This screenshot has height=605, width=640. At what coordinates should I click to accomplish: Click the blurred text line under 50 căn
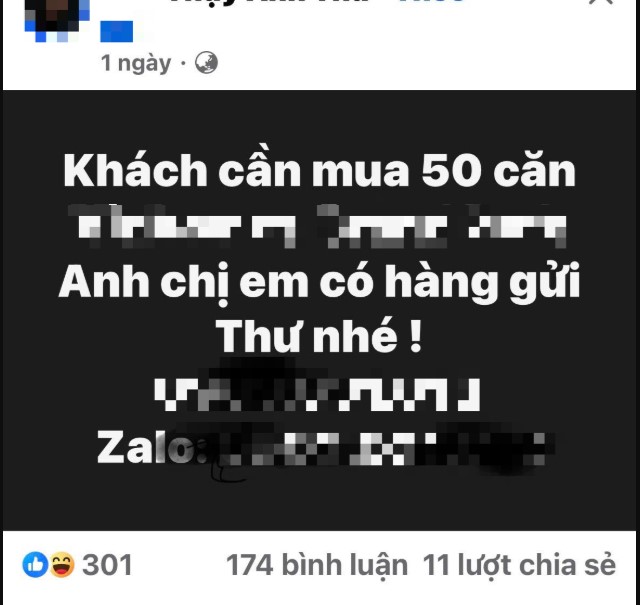(318, 226)
